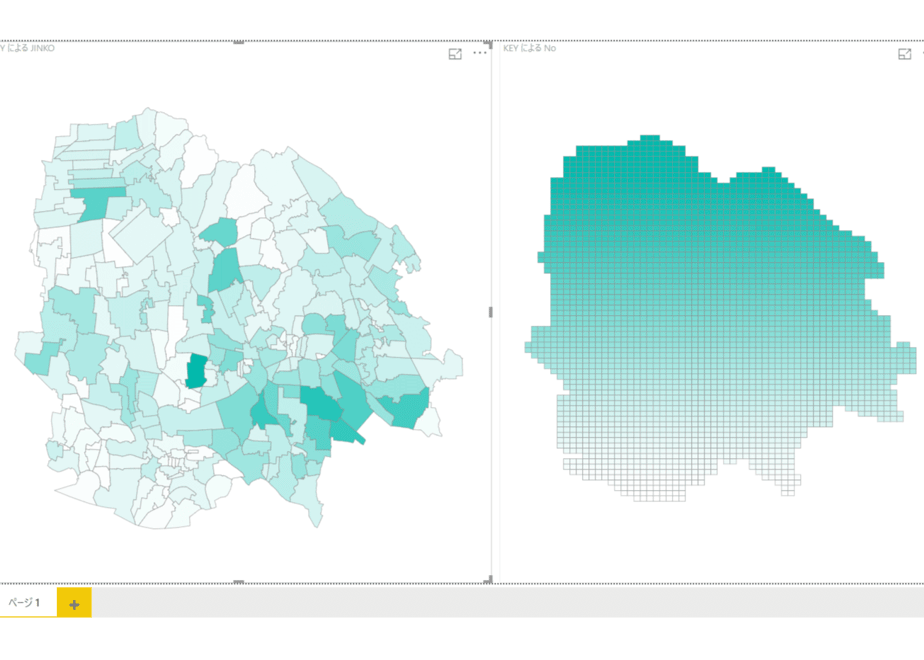Open focus mode for the JINKO map
This screenshot has width=924, height=660.
pyautogui.click(x=455, y=54)
